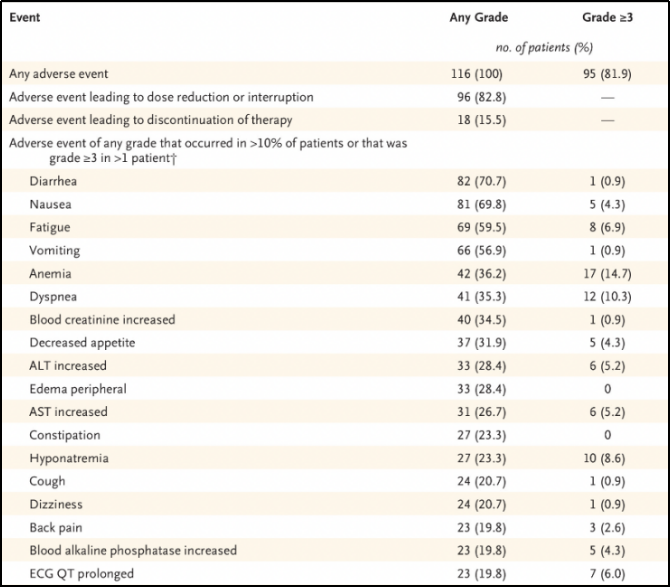This screenshot has width=671, height=588.
Task: Click the "Vomiting" event label
Action: [x=56, y=251]
